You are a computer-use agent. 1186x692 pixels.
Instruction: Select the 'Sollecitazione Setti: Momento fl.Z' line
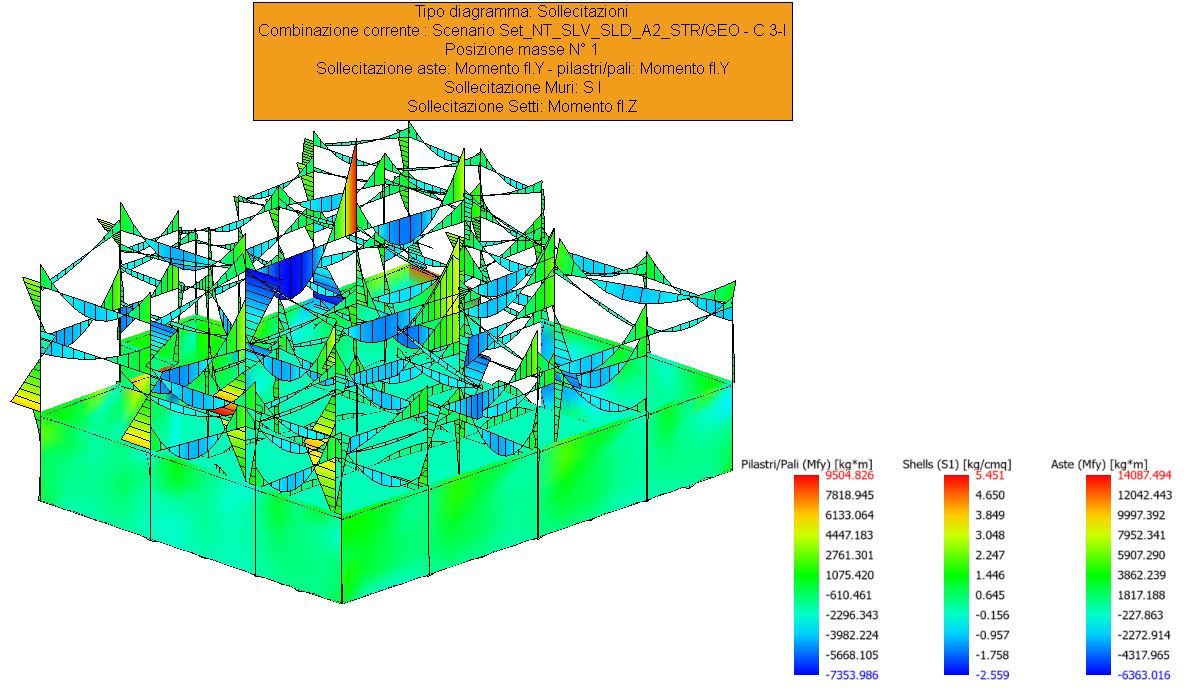coord(522,107)
